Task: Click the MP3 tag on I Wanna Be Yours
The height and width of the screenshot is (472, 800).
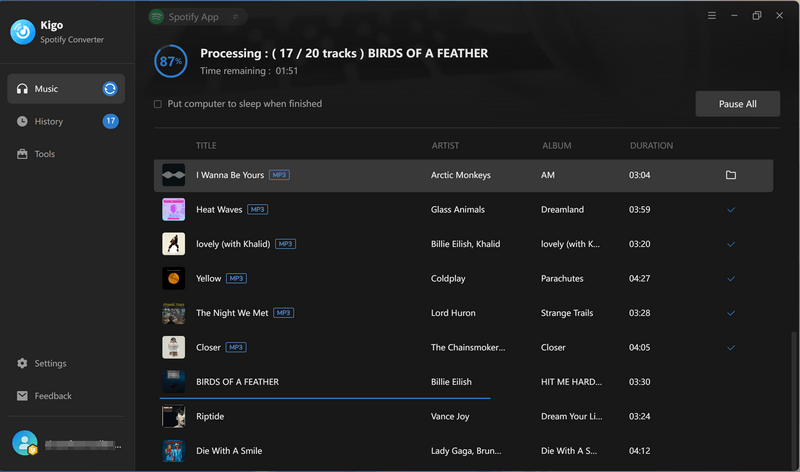Action: coord(279,175)
